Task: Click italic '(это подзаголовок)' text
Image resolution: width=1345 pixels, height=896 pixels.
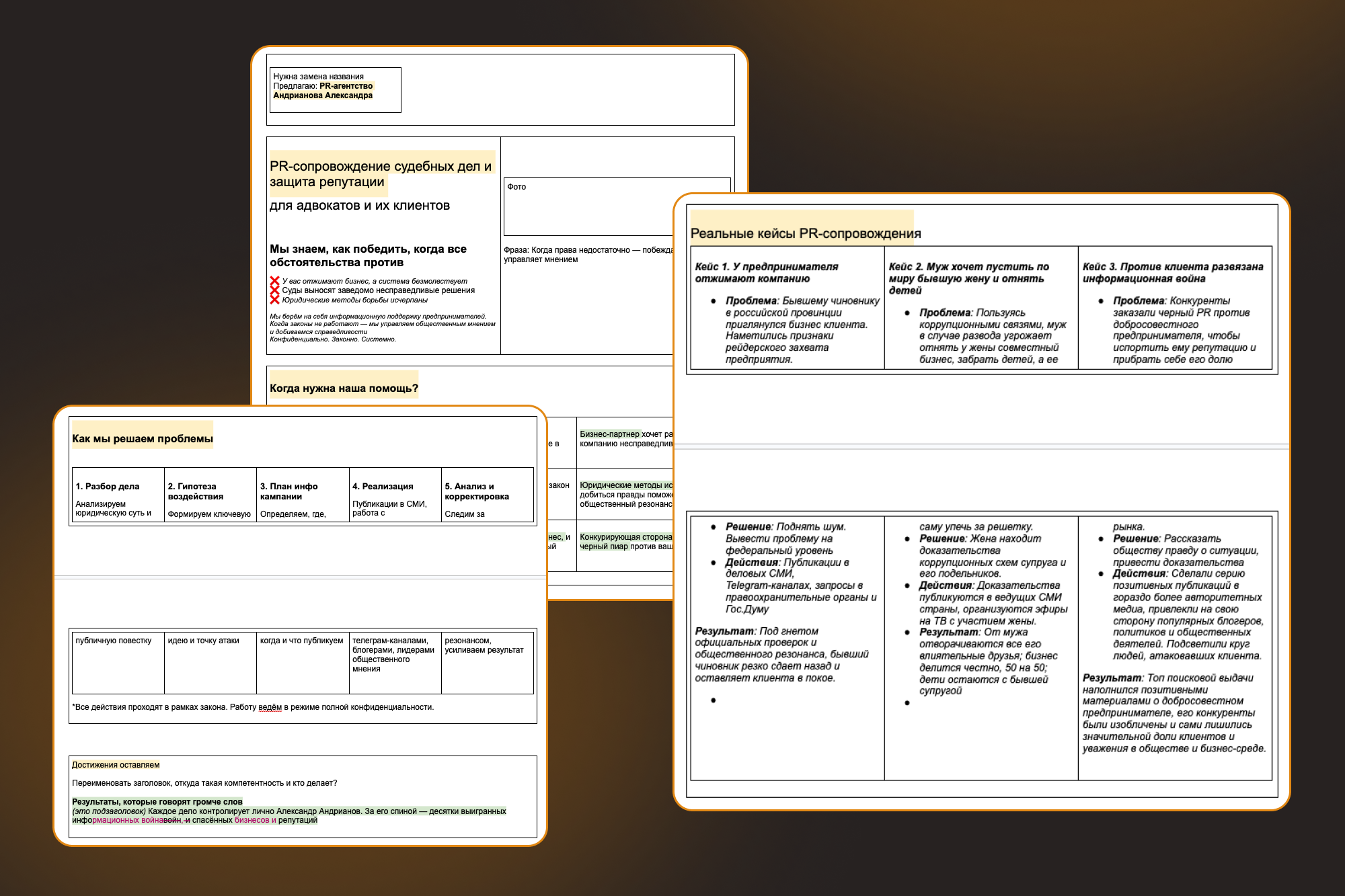Action: (109, 811)
